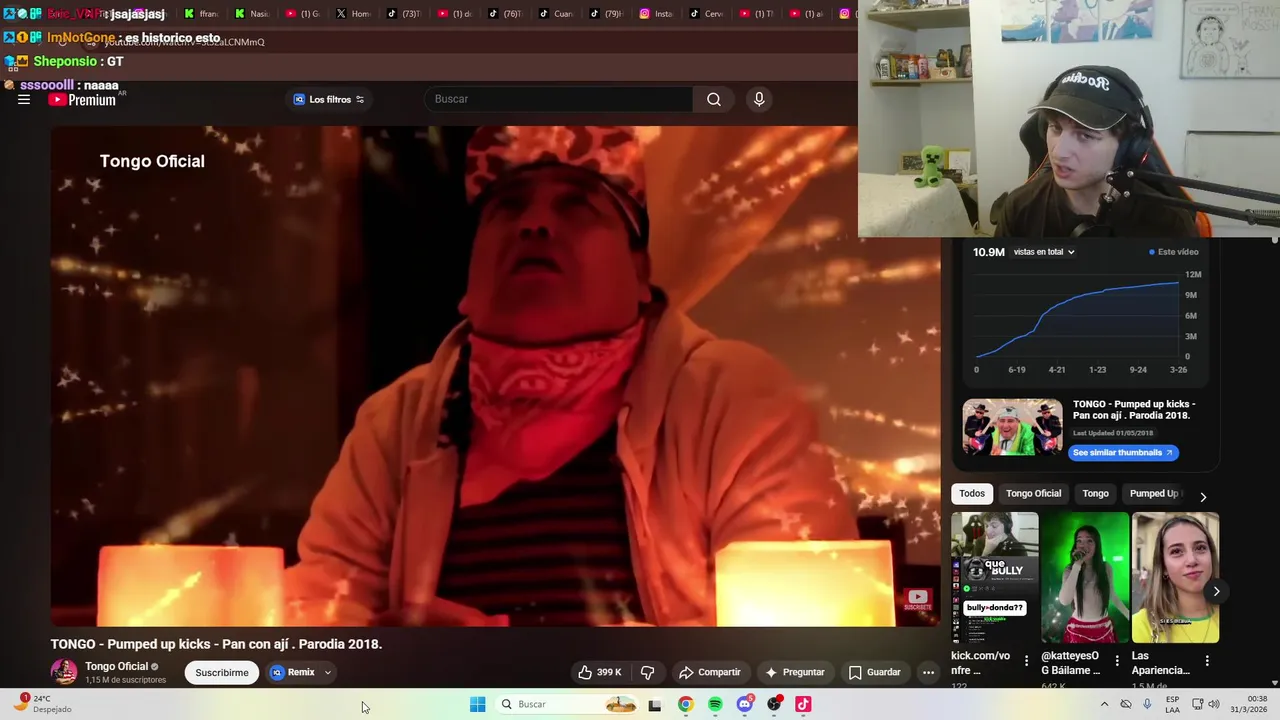Click the Tongo Oficial overlay text in video
The image size is (1280, 720).
(152, 161)
